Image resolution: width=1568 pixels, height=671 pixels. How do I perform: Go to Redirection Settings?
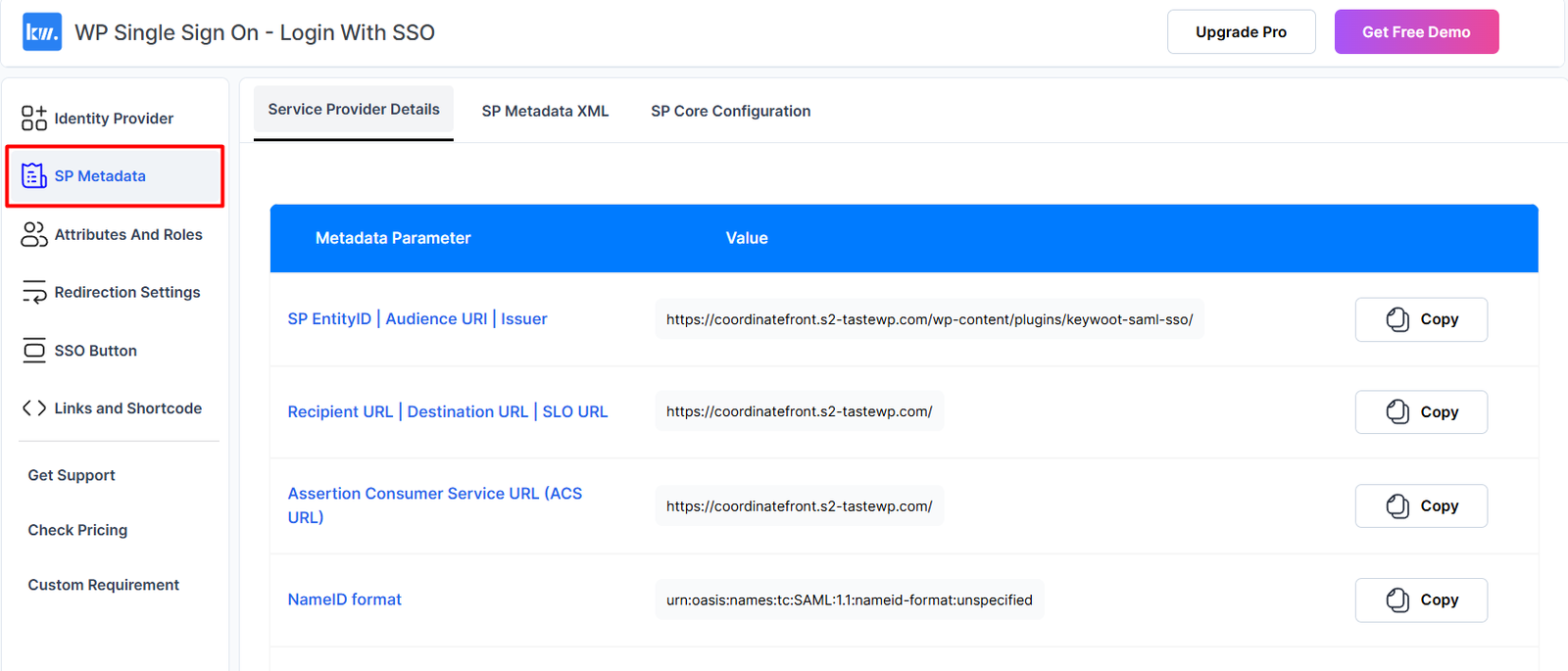pos(115,292)
